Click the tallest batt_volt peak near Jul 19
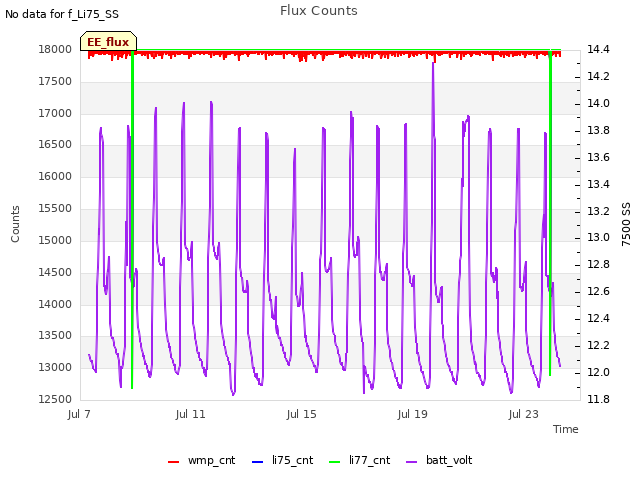 [x=433, y=64]
